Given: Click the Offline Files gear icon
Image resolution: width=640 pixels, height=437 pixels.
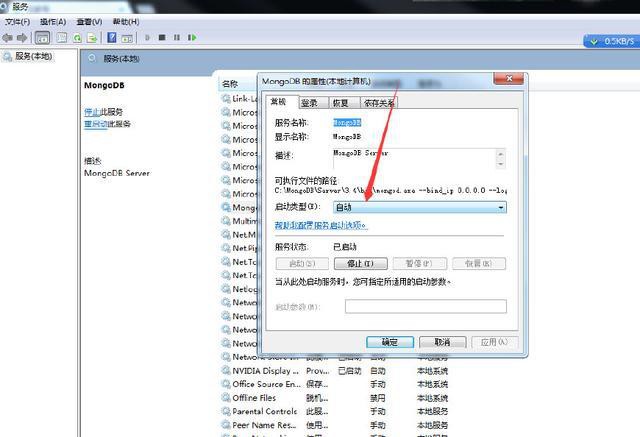Looking at the screenshot, I should (226, 397).
